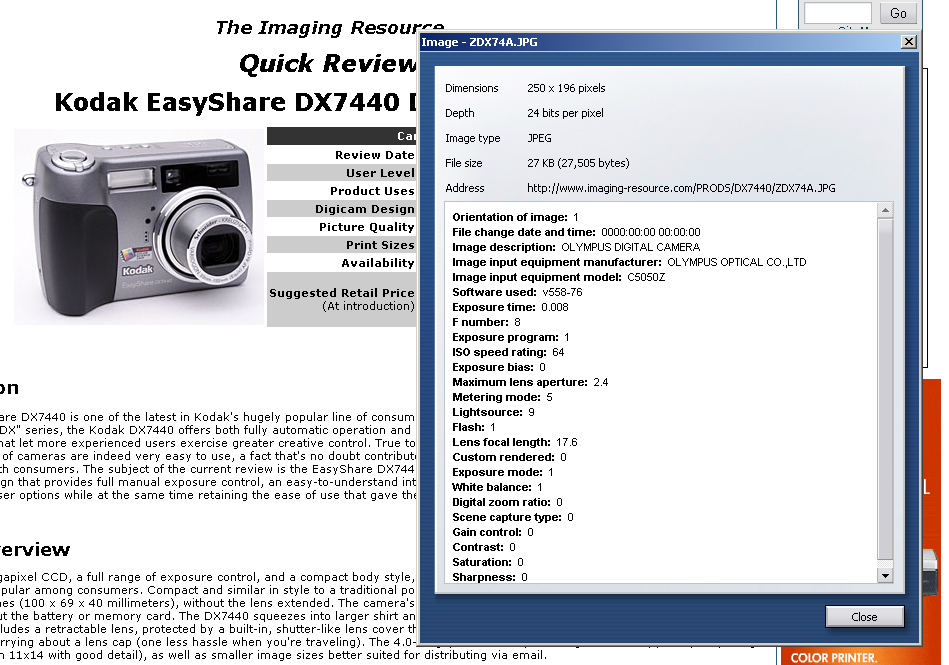Select 'Exposure time' 0.008 row
The image size is (949, 665).
(510, 307)
